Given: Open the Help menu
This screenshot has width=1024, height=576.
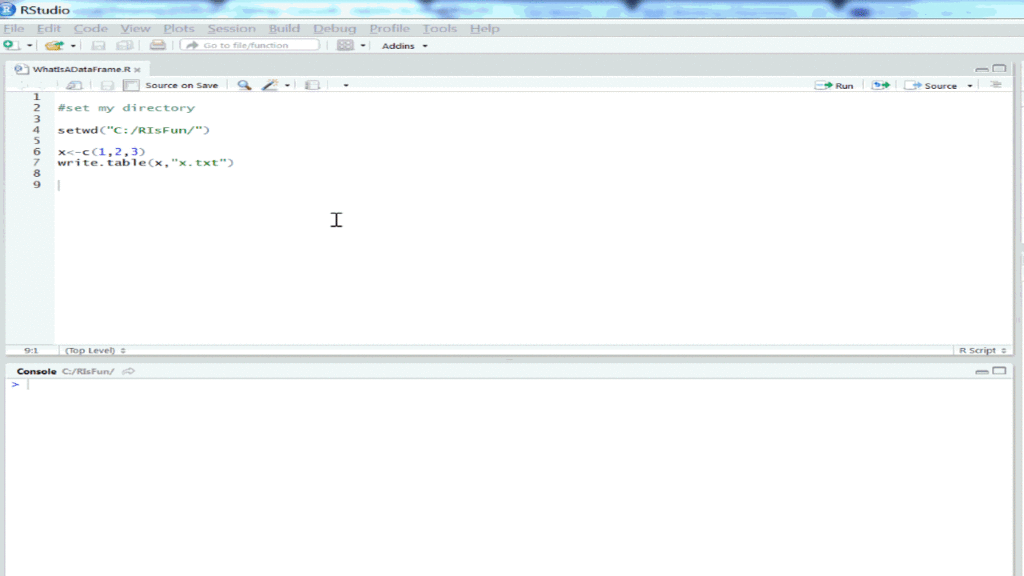Looking at the screenshot, I should pos(485,28).
